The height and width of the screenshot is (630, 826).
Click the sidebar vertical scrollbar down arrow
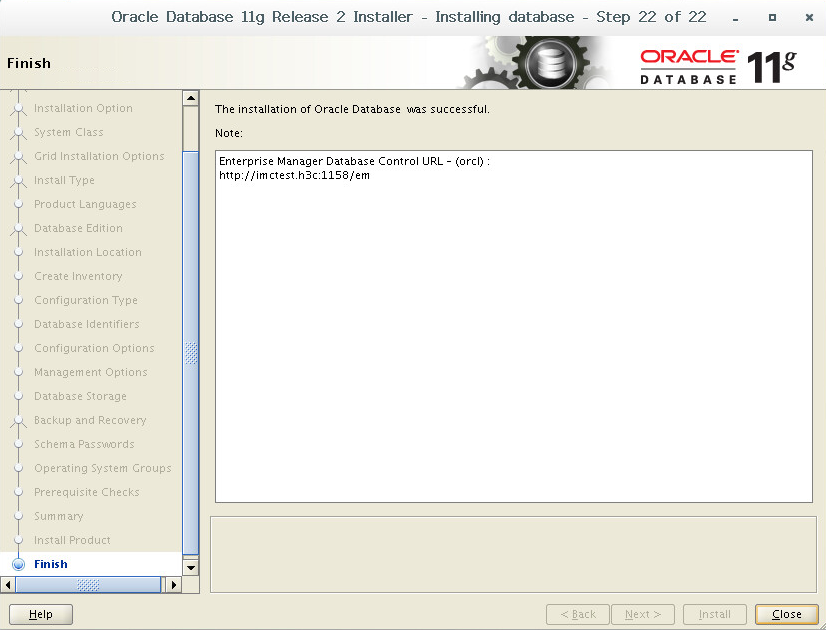191,568
